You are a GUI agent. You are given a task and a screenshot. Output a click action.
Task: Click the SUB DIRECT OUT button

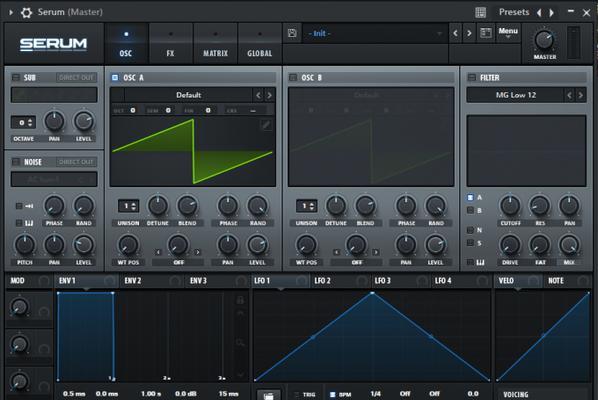[76, 77]
